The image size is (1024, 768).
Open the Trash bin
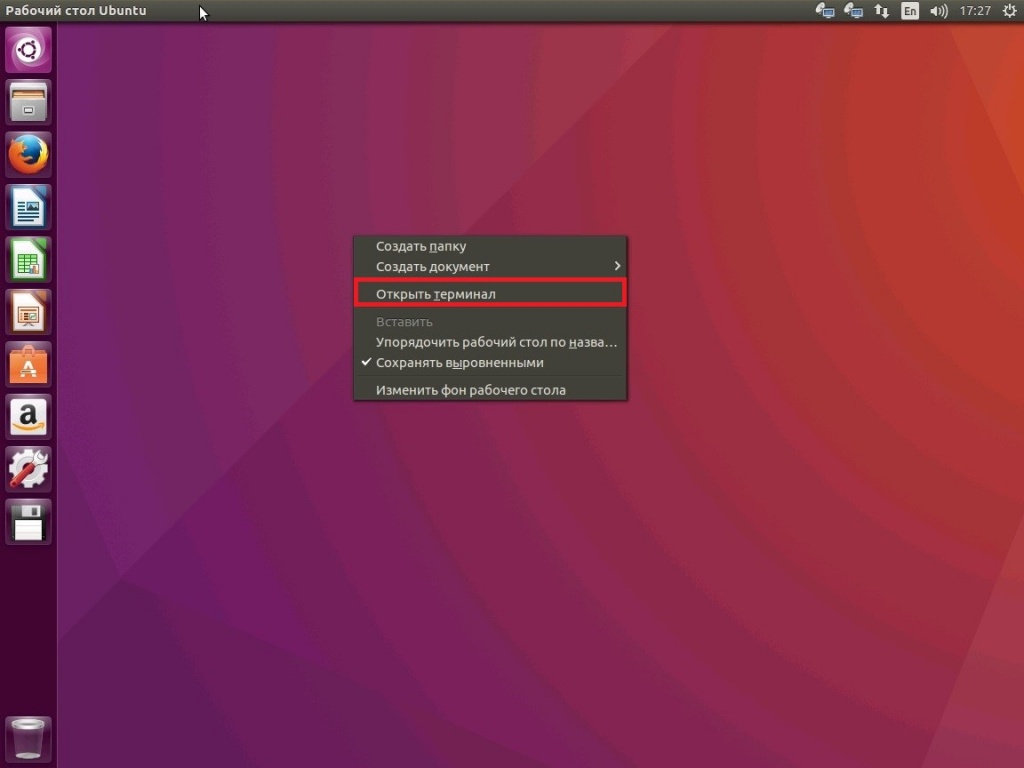click(28, 740)
